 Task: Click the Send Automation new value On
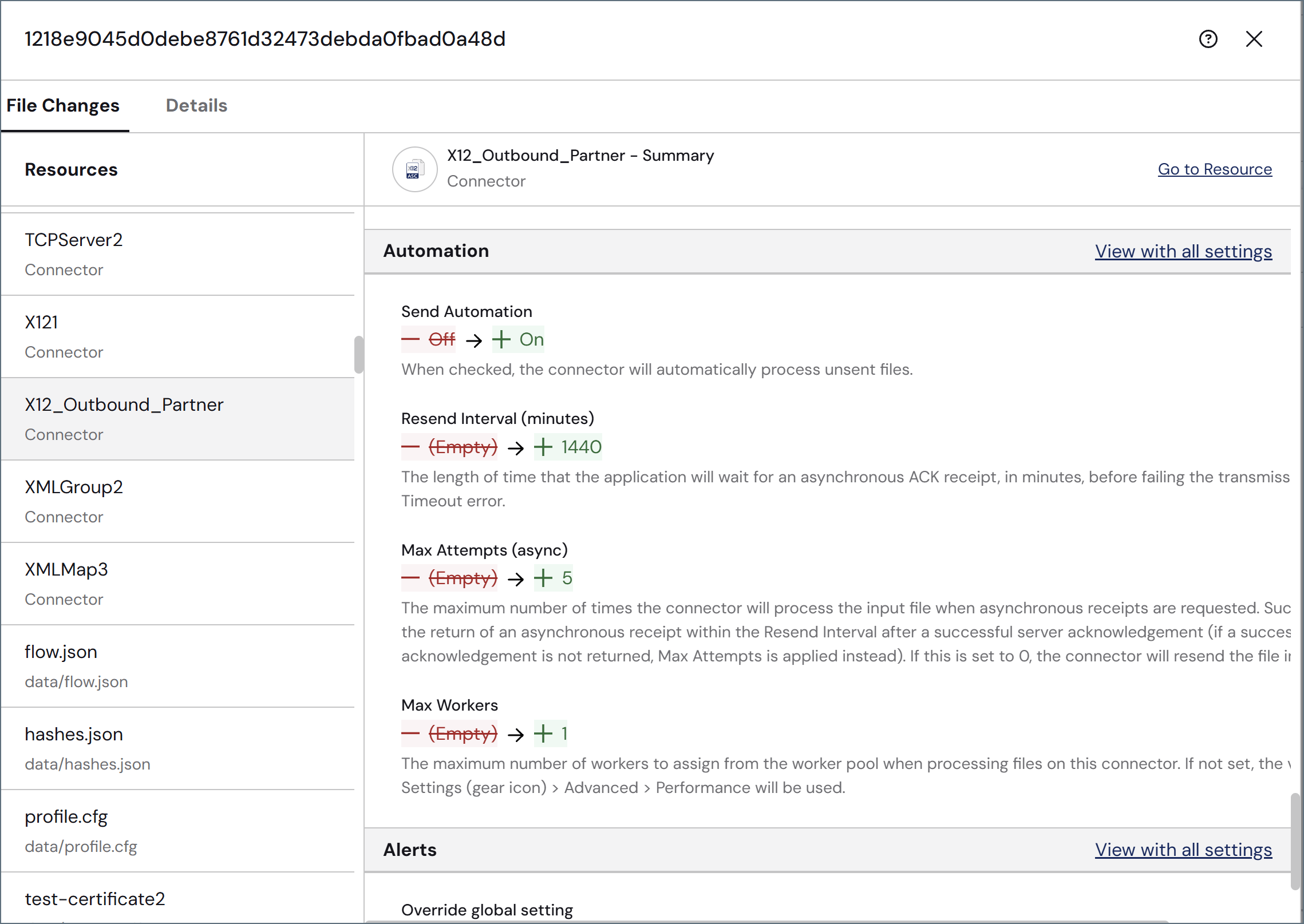click(x=518, y=339)
